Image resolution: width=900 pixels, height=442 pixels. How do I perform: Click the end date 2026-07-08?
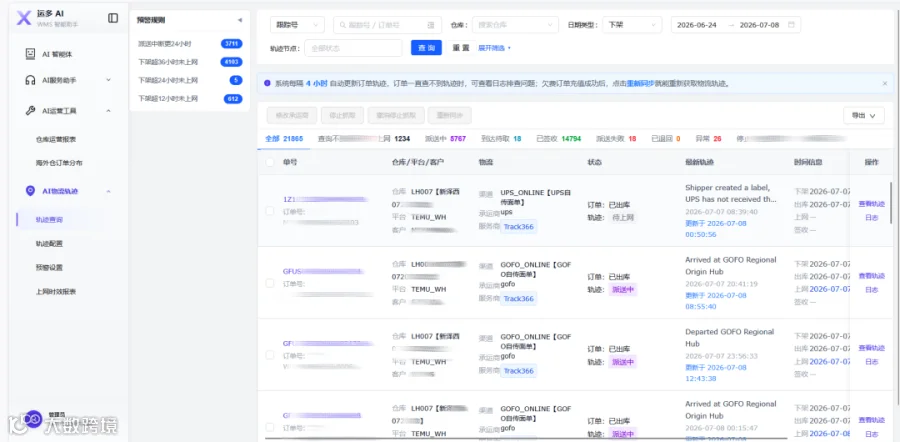[759, 25]
